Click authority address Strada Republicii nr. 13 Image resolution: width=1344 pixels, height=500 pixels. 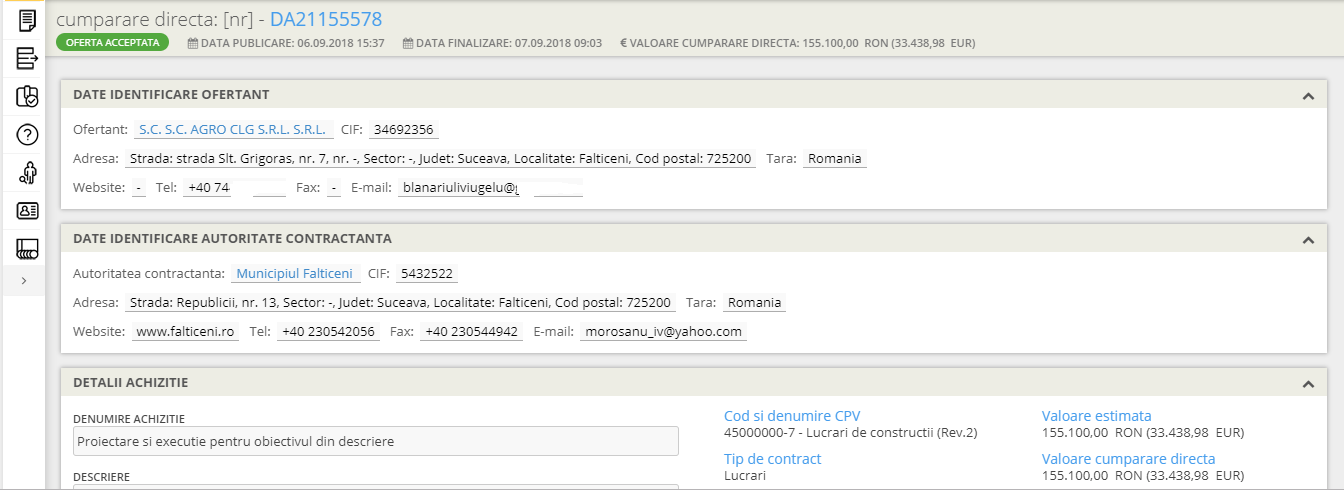(402, 303)
